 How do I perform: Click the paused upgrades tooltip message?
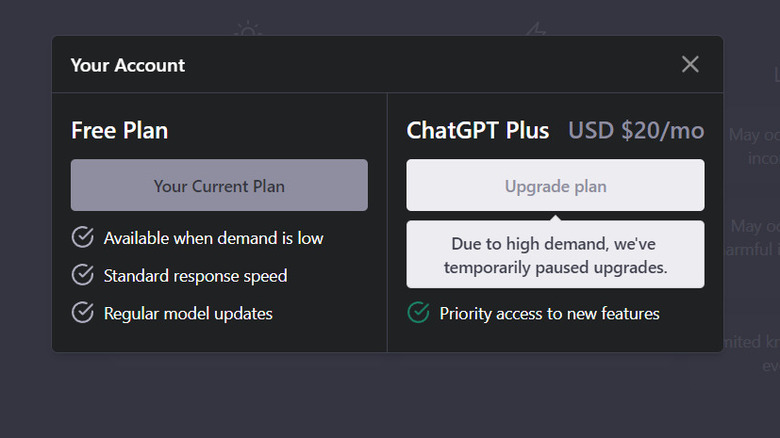coord(555,256)
